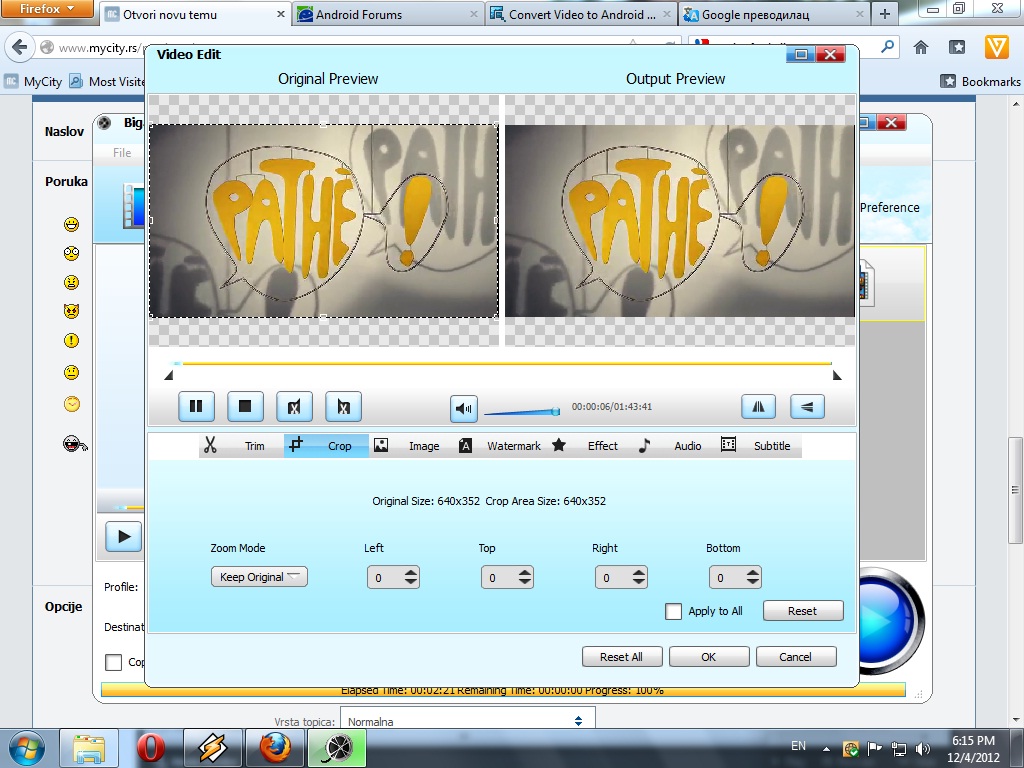The image size is (1024, 768).
Task: Increase the Right crop value
Action: tap(638, 573)
